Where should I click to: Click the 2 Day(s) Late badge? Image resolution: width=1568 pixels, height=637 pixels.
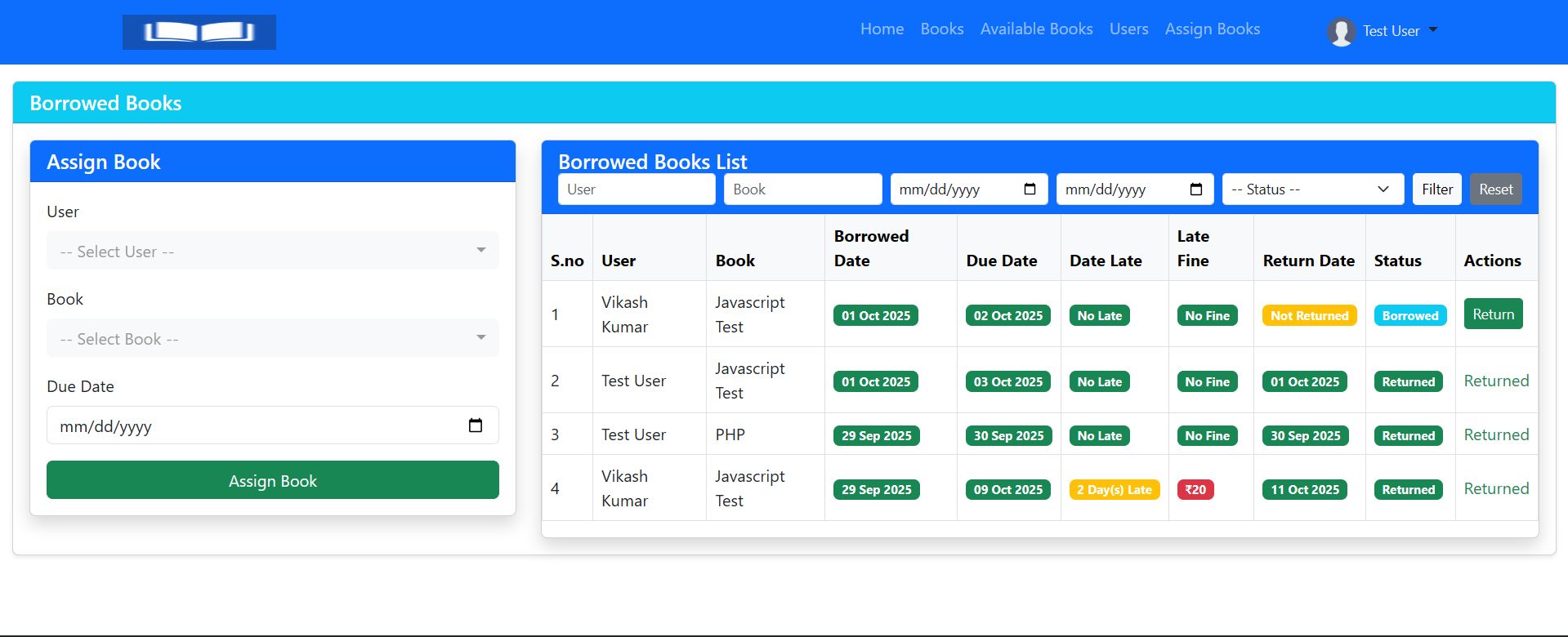point(1114,490)
